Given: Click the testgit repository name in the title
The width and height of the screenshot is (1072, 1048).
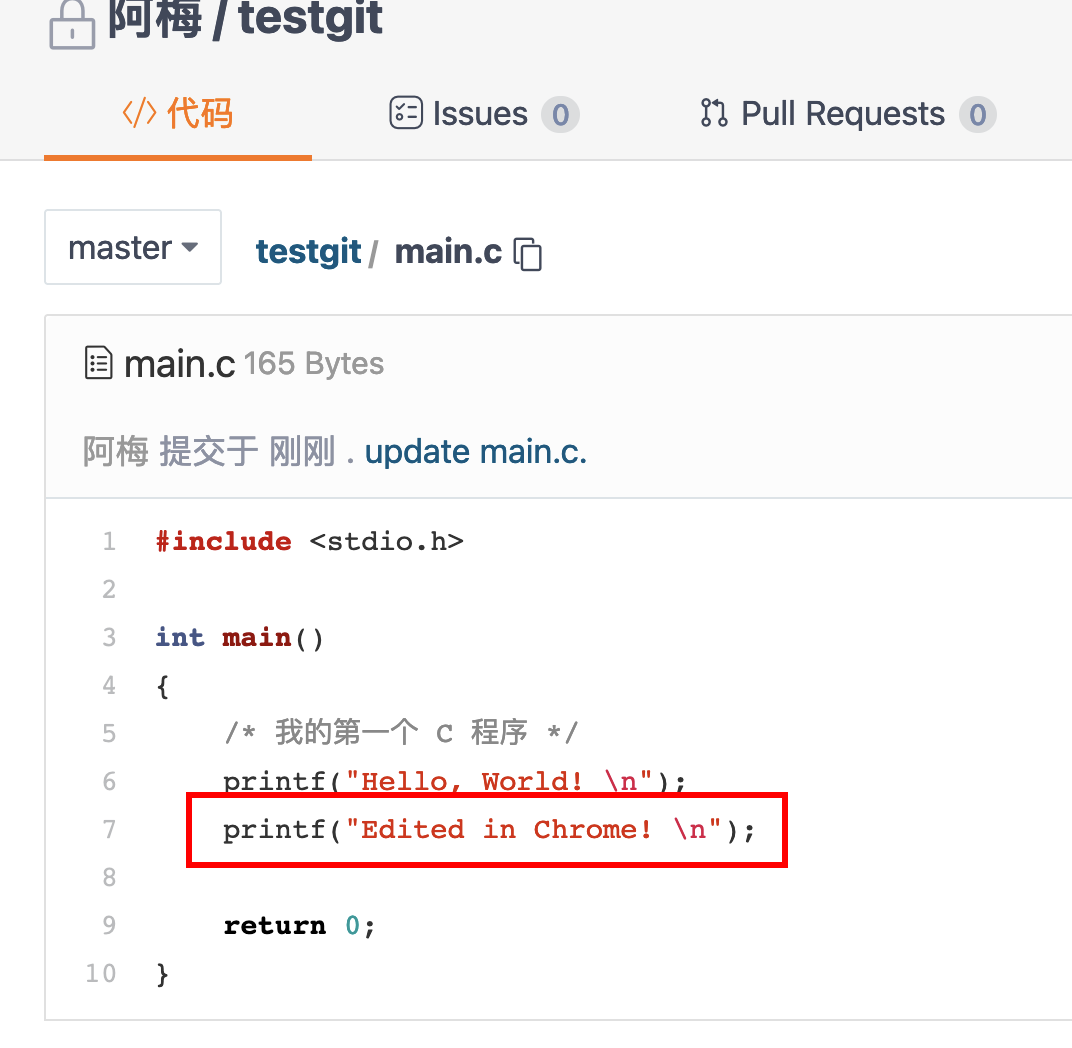Looking at the screenshot, I should pos(311,18).
